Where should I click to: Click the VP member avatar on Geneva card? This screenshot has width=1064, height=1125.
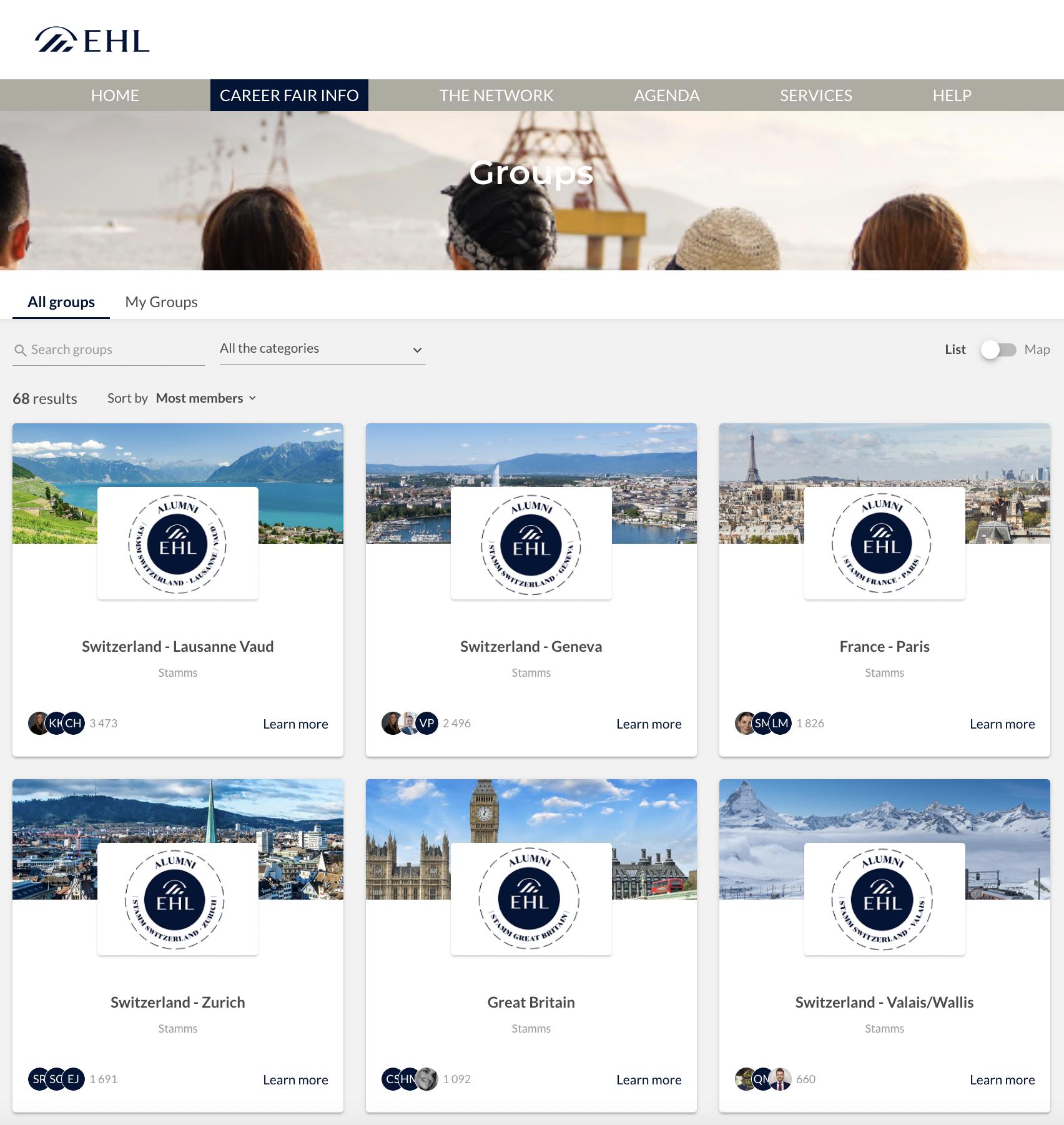[427, 723]
